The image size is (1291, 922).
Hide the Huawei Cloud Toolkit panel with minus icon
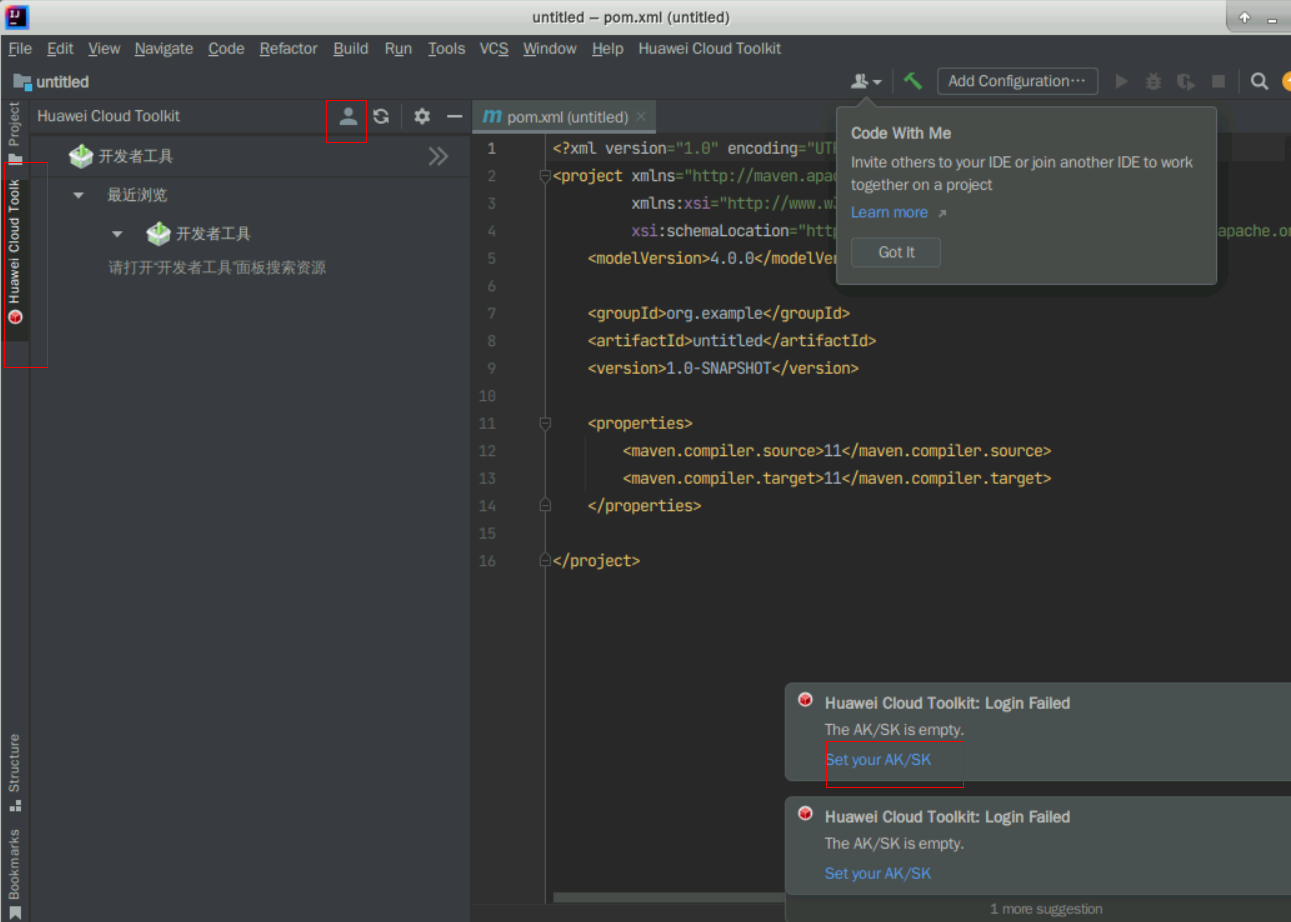454,116
